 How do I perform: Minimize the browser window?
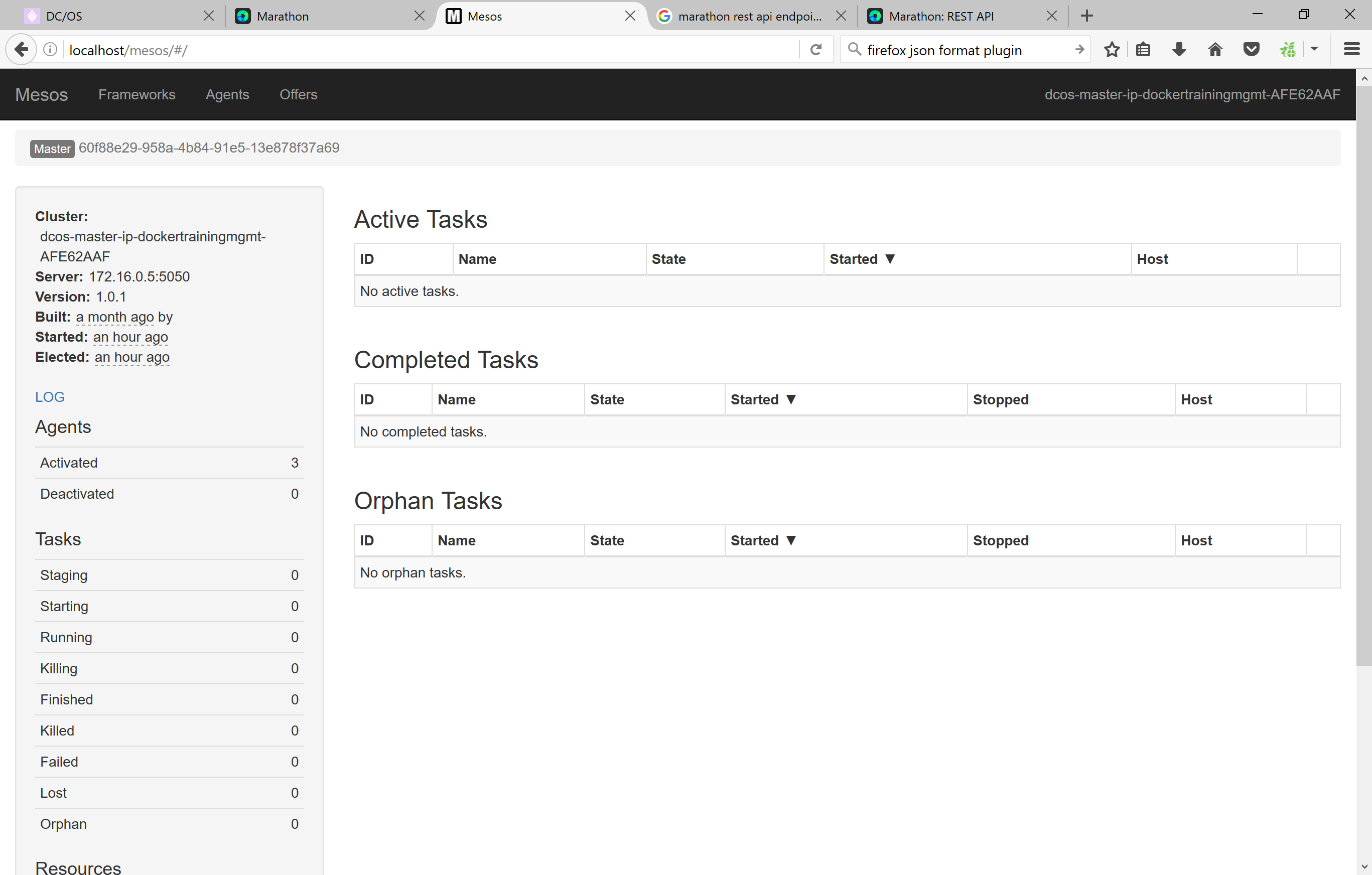tap(1258, 14)
